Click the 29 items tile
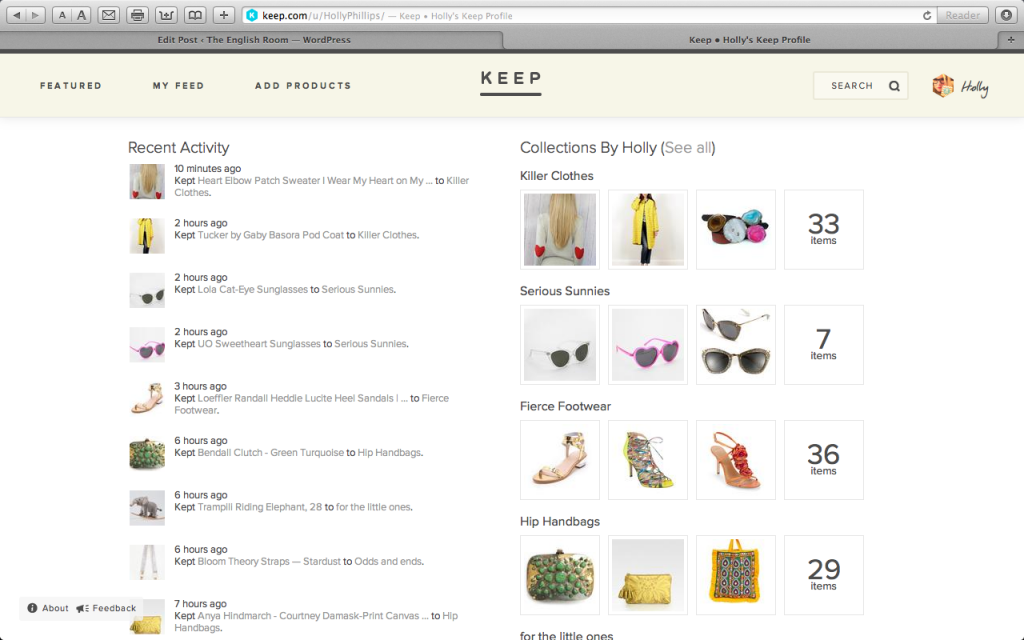The height and width of the screenshot is (640, 1024). [x=824, y=575]
